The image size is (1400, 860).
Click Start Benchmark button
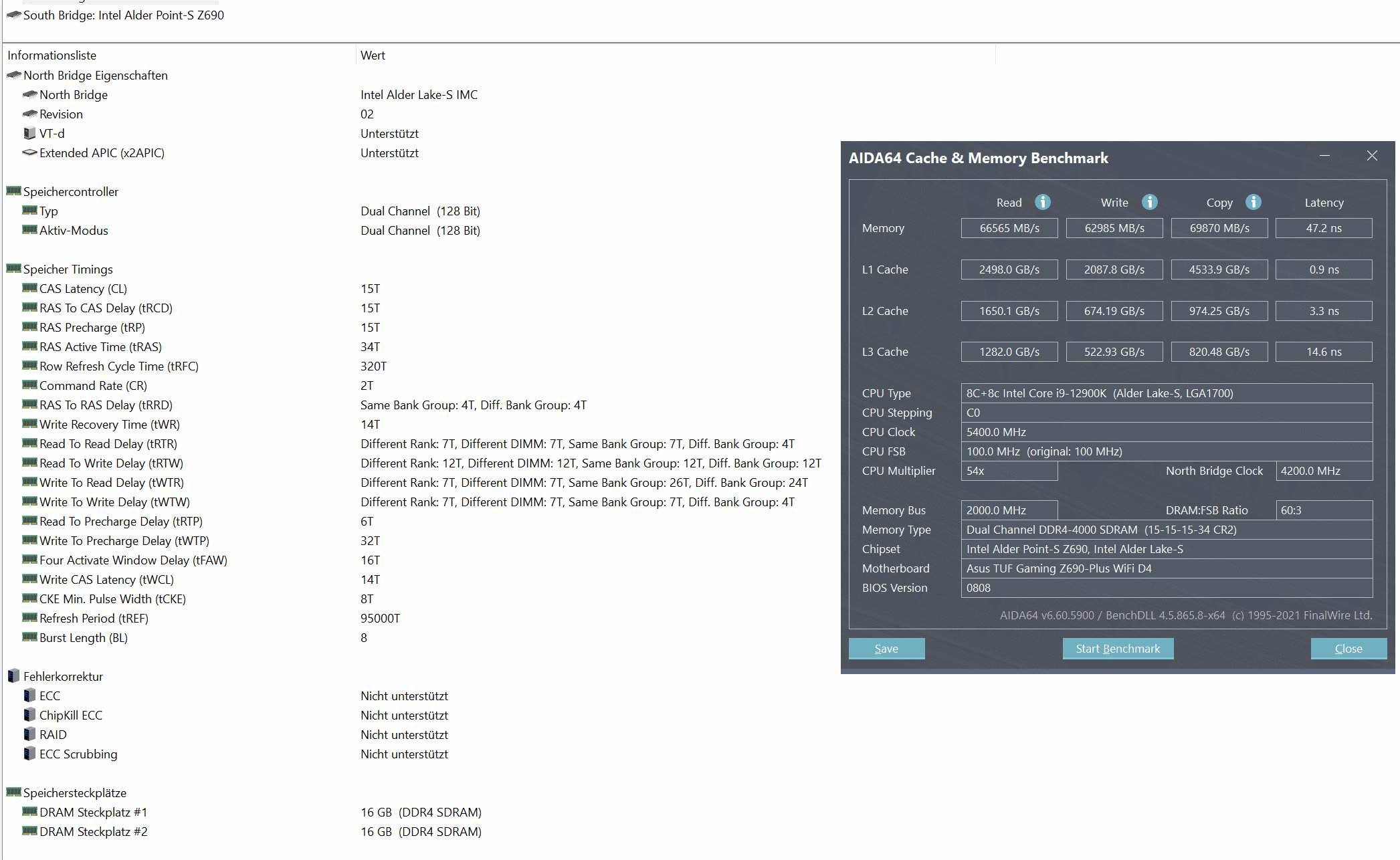point(1118,649)
